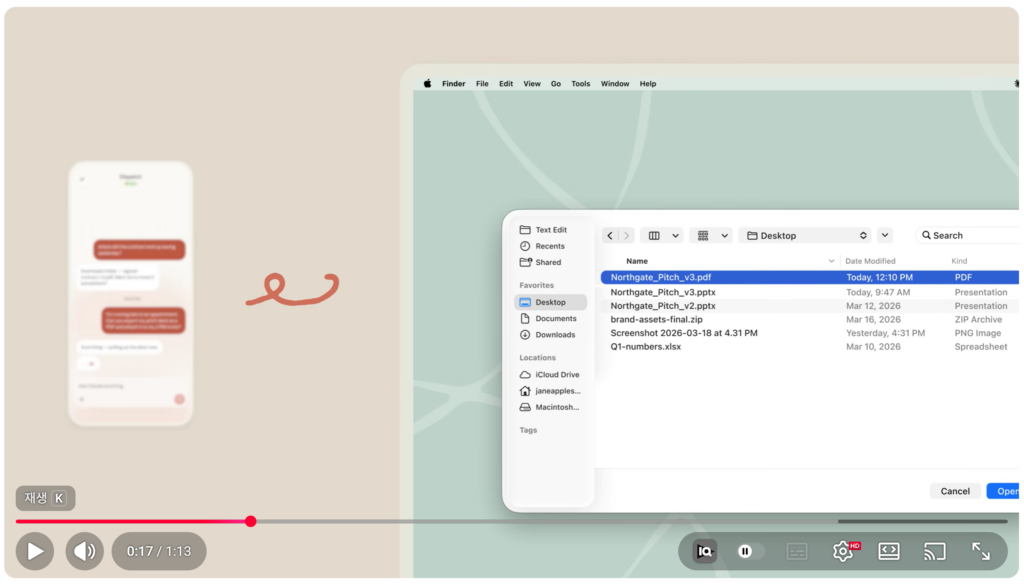Open the Tools menu in menu bar

(x=581, y=84)
